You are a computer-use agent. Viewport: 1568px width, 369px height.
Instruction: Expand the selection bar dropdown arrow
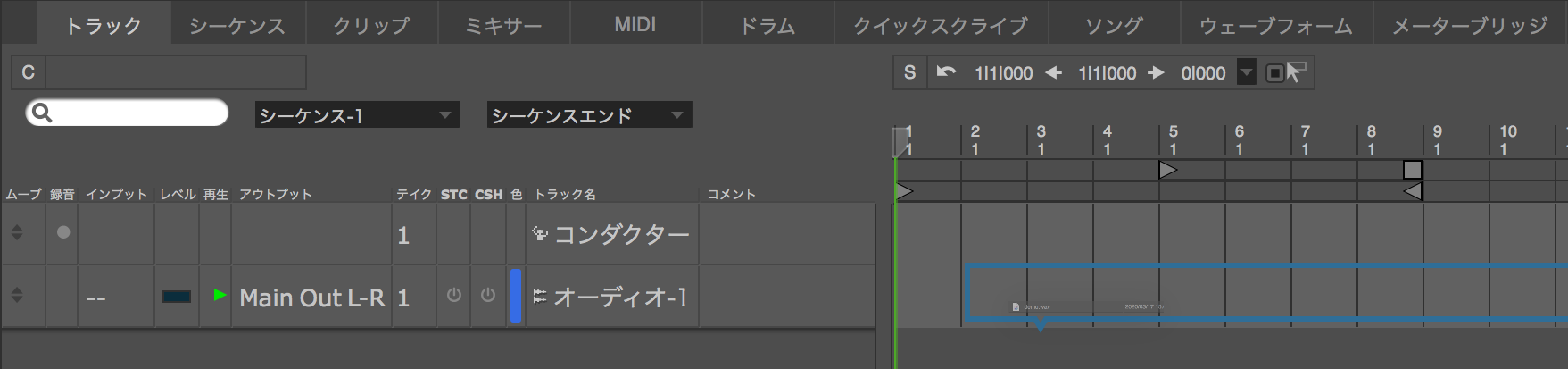pyautogui.click(x=1247, y=72)
